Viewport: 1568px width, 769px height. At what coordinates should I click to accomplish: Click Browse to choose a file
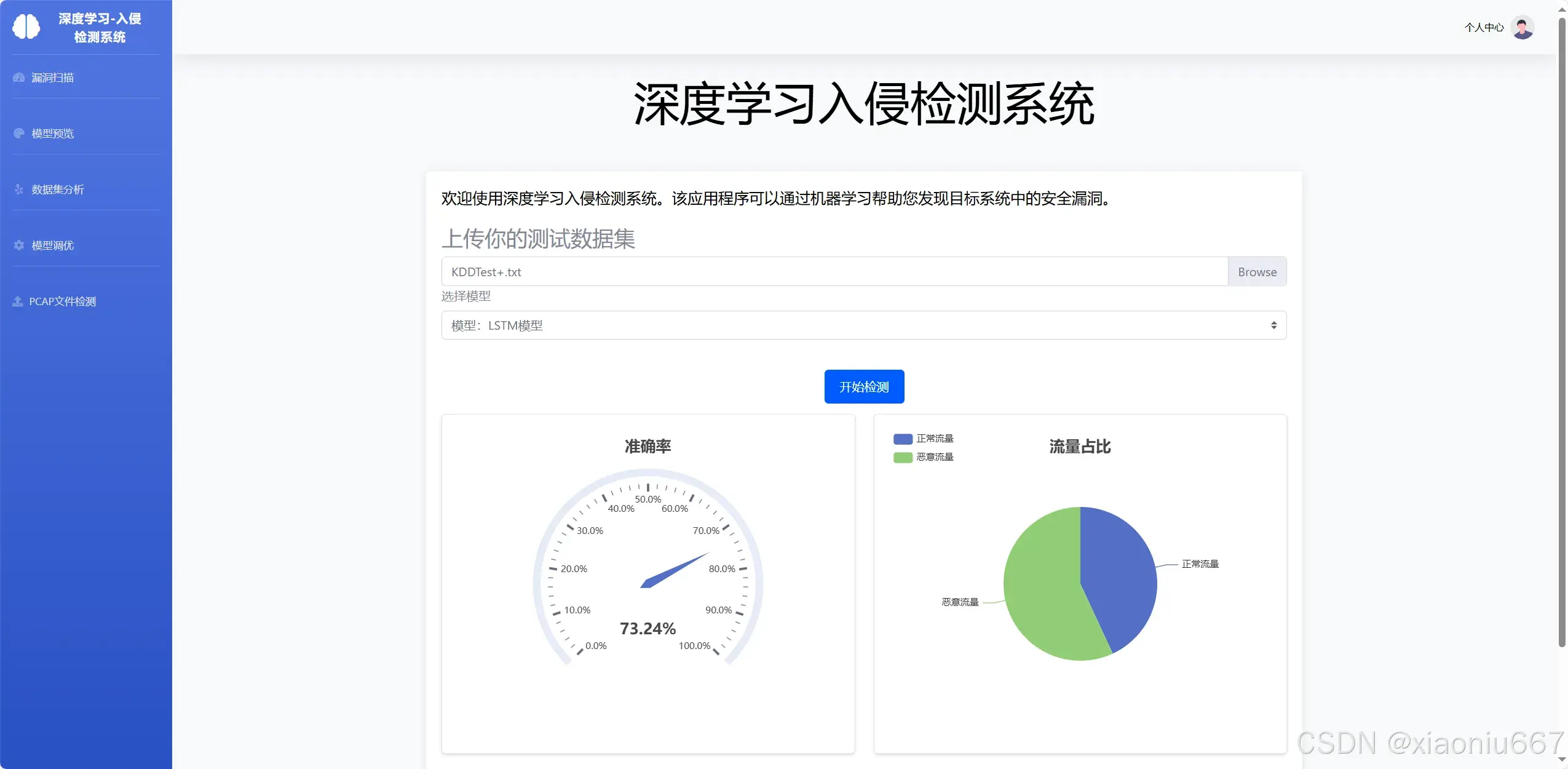point(1257,272)
